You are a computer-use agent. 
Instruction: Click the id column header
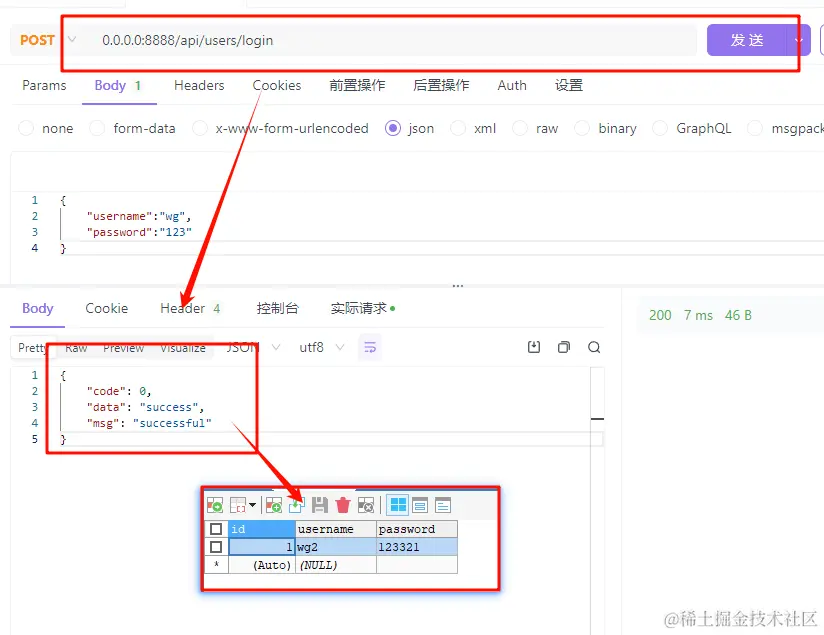click(x=262, y=529)
